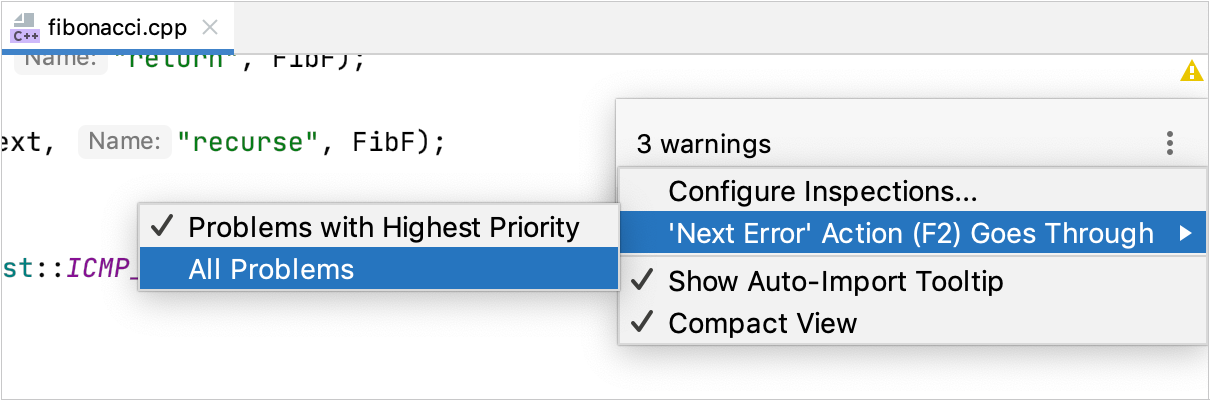1210x402 pixels.
Task: Click checkmark beside Problems with Highest Priority
Action: (x=163, y=227)
